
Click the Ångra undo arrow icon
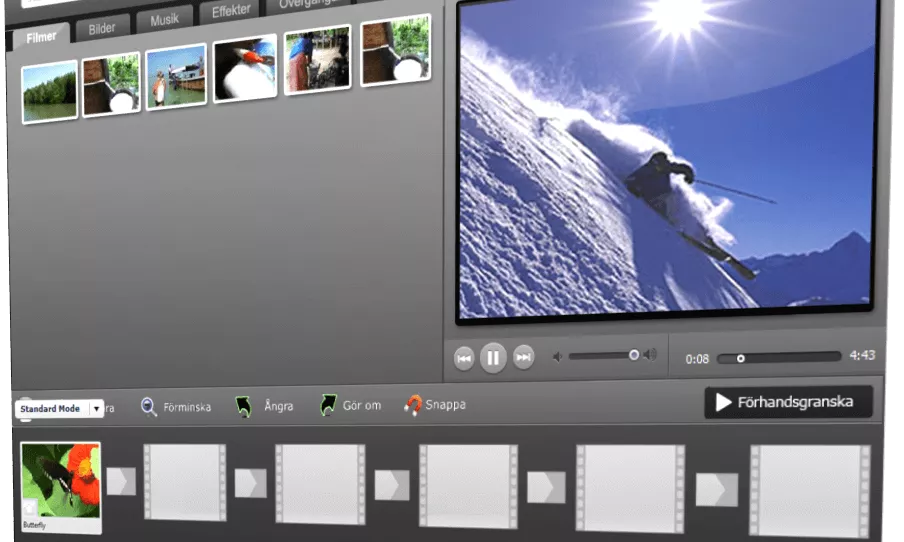click(x=243, y=406)
